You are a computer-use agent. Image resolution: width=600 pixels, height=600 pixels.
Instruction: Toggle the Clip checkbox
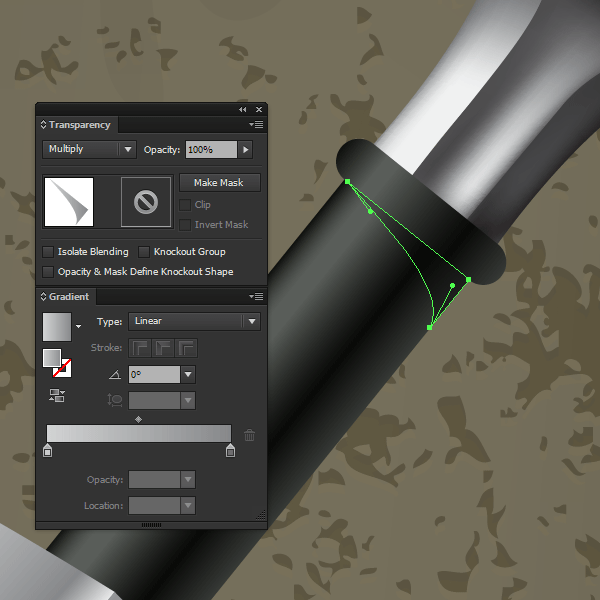(x=185, y=205)
